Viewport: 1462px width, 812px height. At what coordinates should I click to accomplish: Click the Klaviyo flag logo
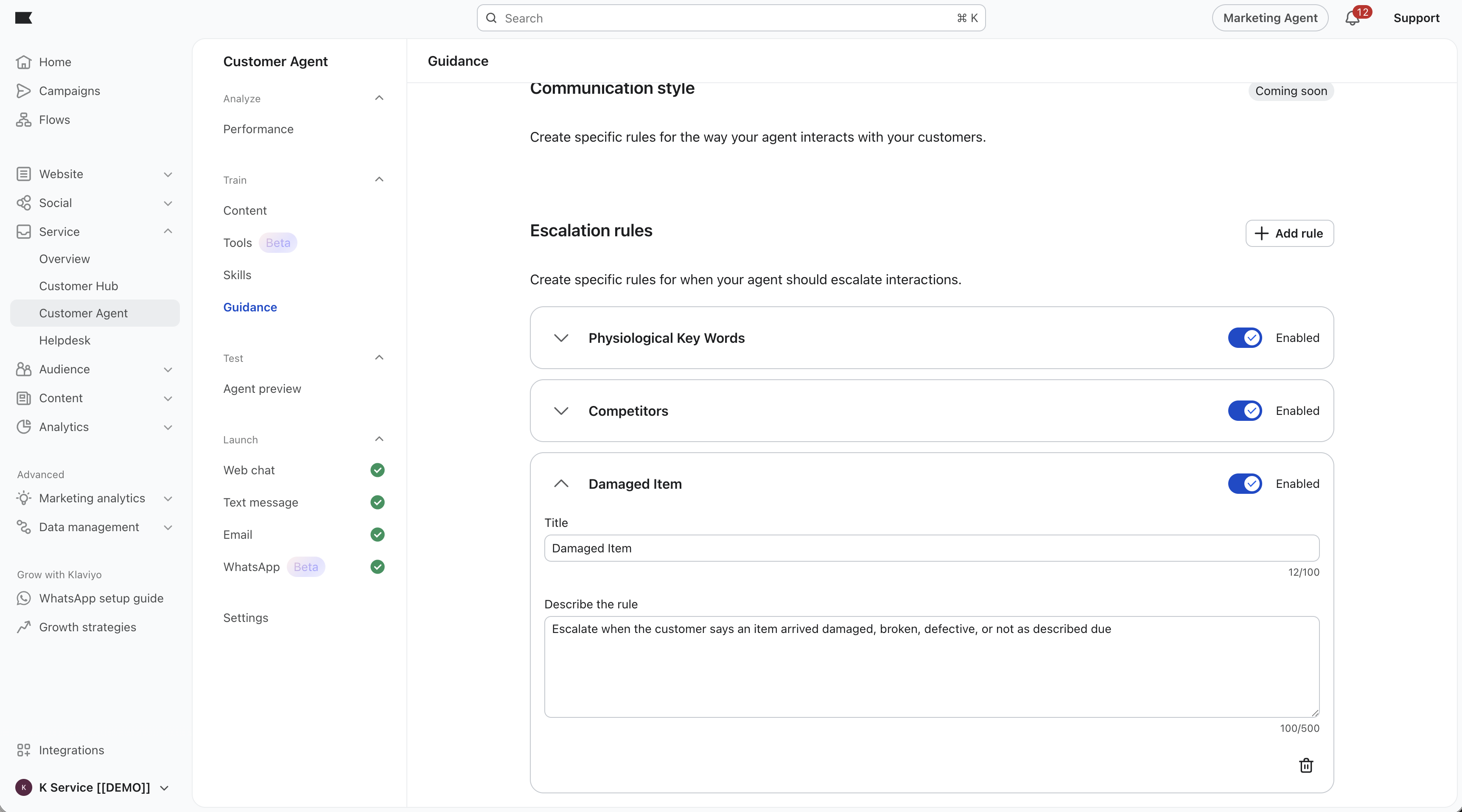(x=23, y=18)
